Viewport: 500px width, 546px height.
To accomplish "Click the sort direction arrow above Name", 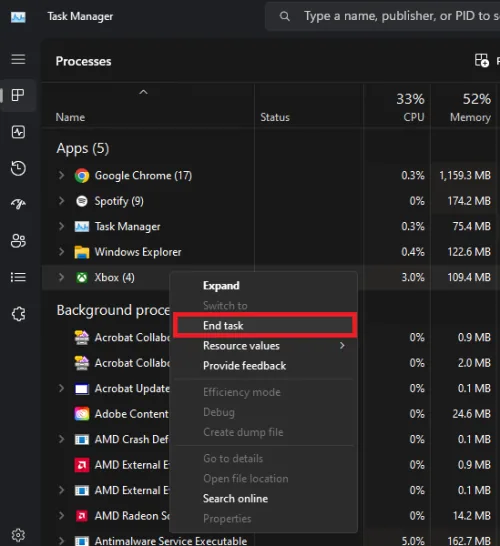I will pos(143,92).
